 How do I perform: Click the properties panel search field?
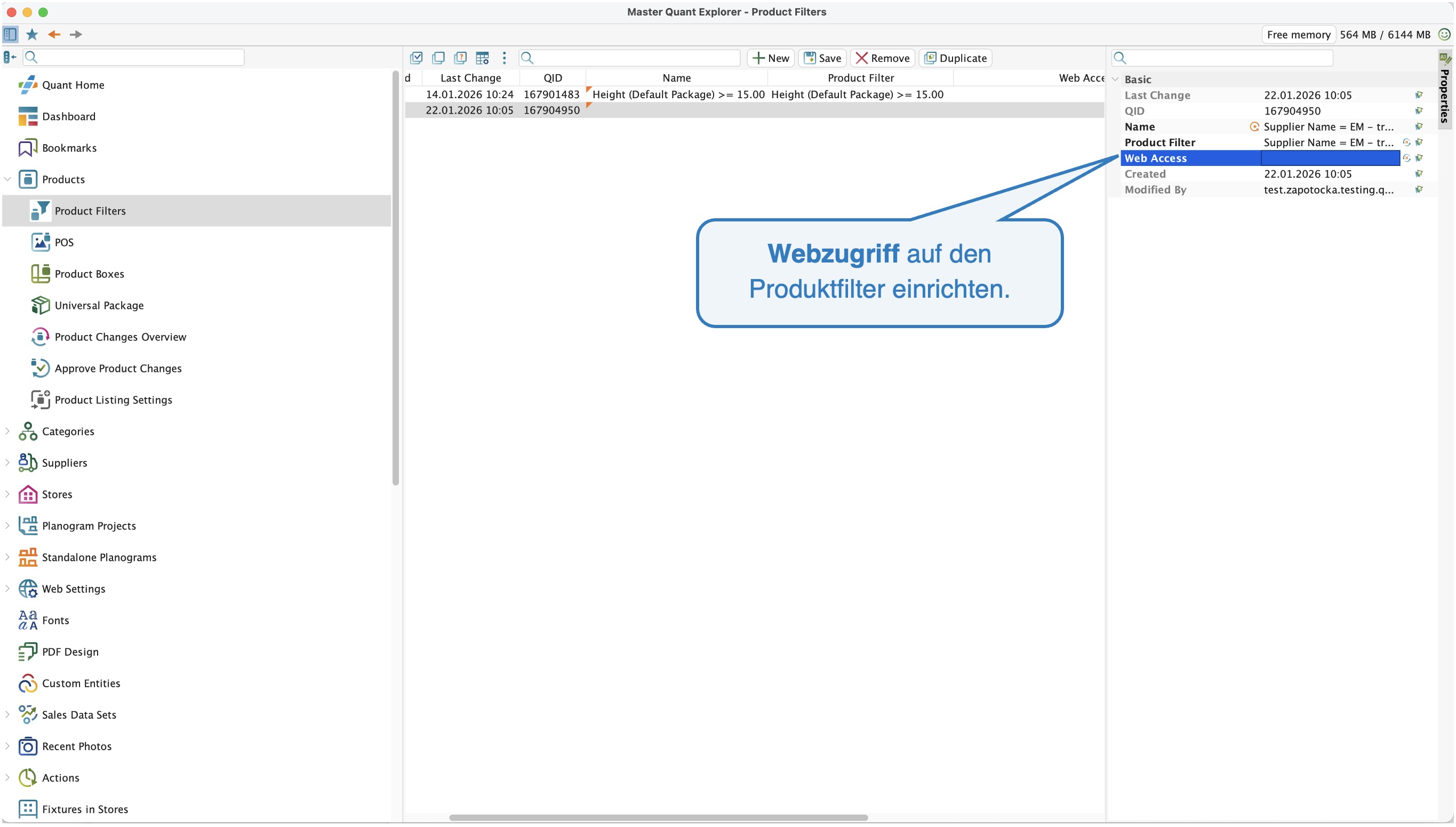click(1222, 58)
